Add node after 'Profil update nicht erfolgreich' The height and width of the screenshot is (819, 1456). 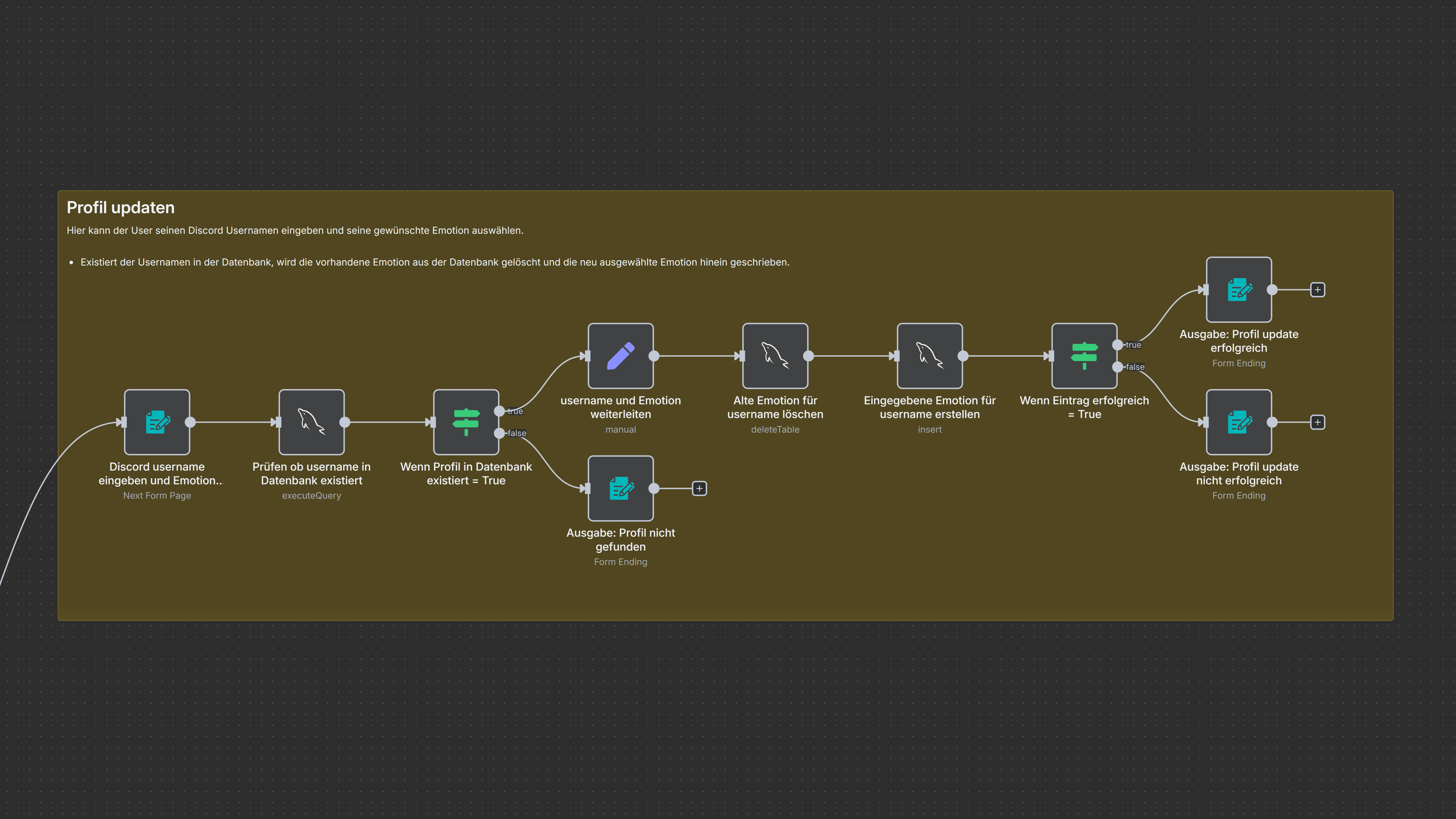(x=1317, y=422)
